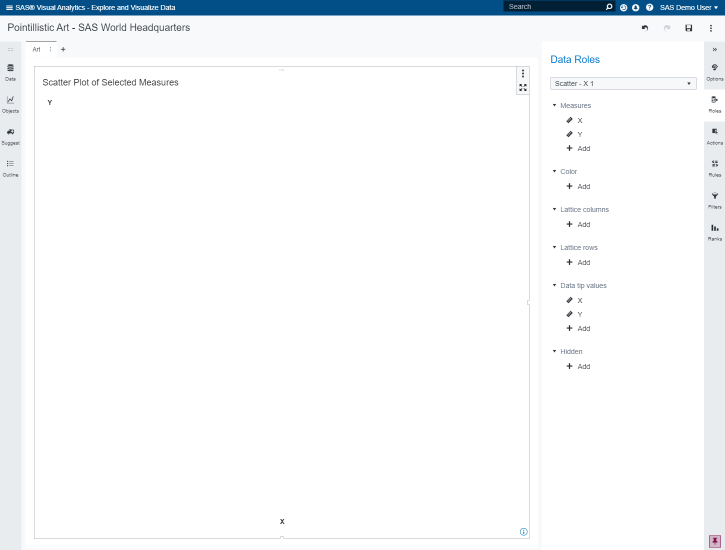Open the Rules pane
The height and width of the screenshot is (550, 725).
tap(714, 169)
